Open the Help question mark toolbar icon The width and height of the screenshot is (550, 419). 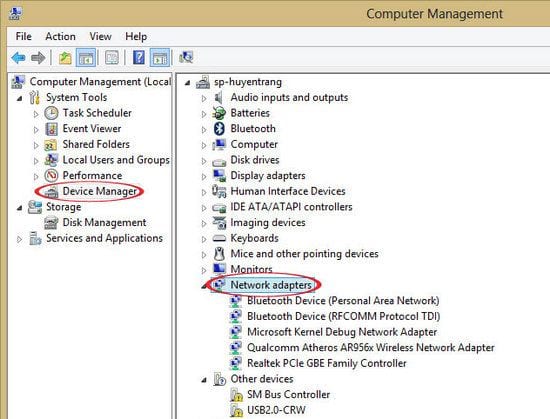click(x=139, y=58)
